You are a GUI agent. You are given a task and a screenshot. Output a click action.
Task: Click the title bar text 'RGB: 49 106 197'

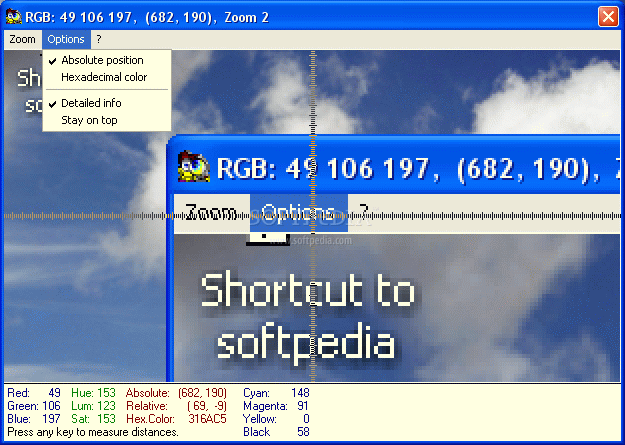pyautogui.click(x=78, y=17)
